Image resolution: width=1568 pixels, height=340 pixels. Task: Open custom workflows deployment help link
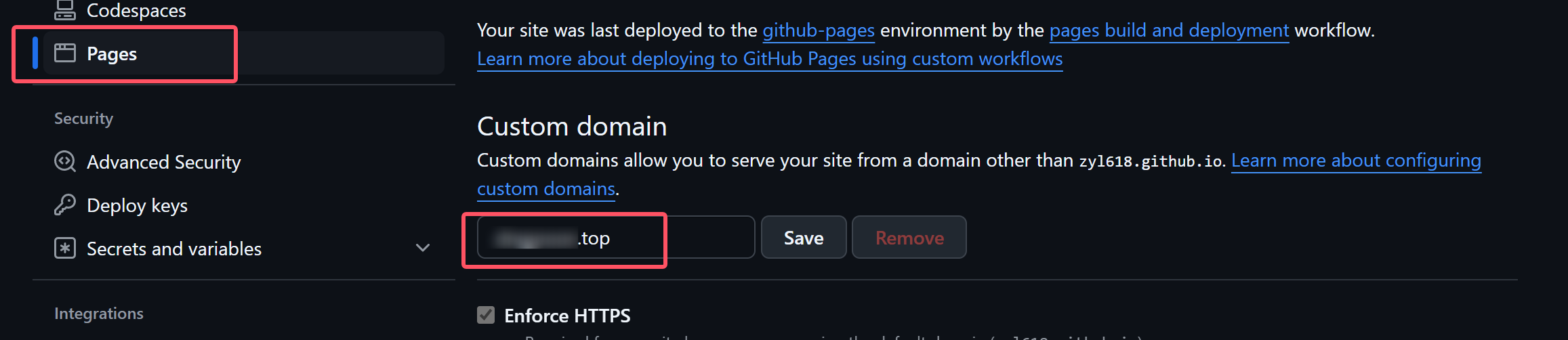(770, 59)
